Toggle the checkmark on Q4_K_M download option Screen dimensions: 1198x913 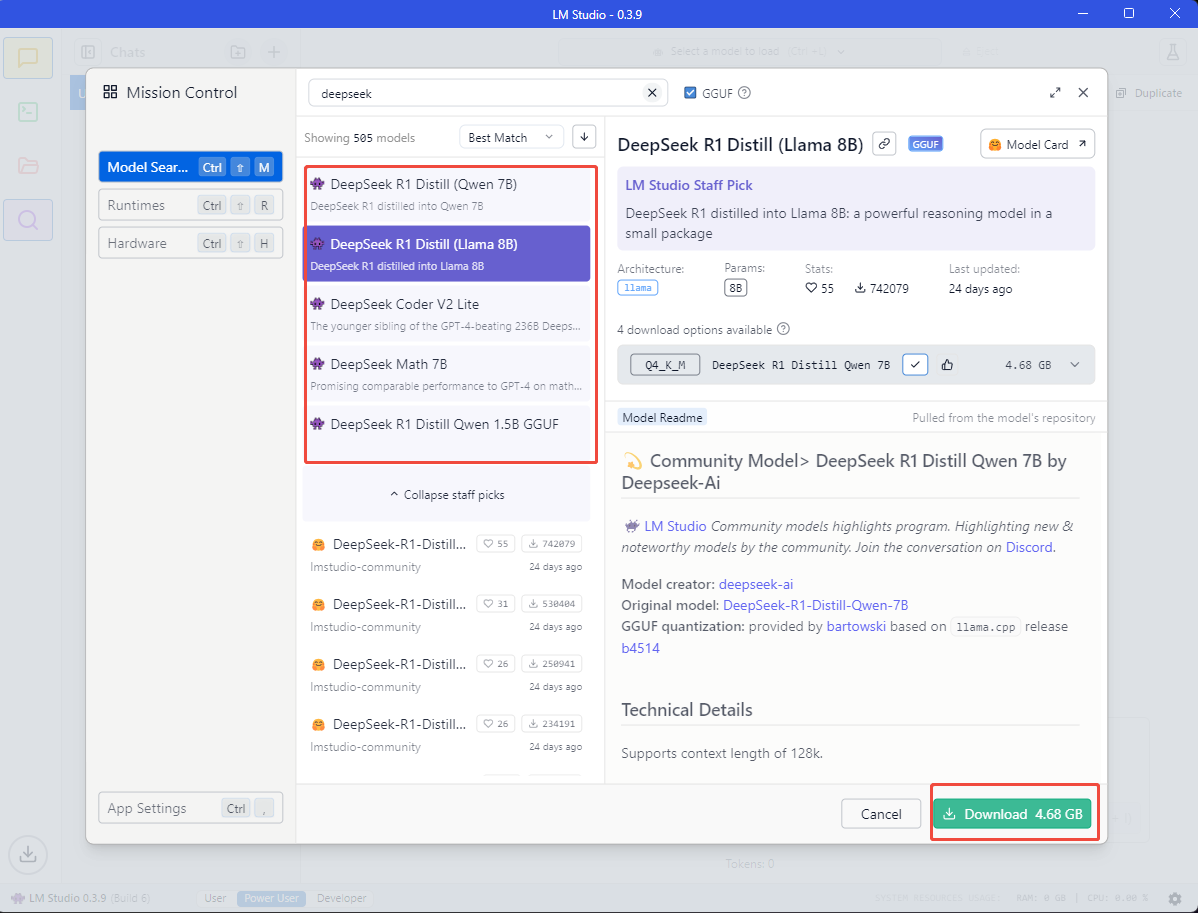(915, 365)
